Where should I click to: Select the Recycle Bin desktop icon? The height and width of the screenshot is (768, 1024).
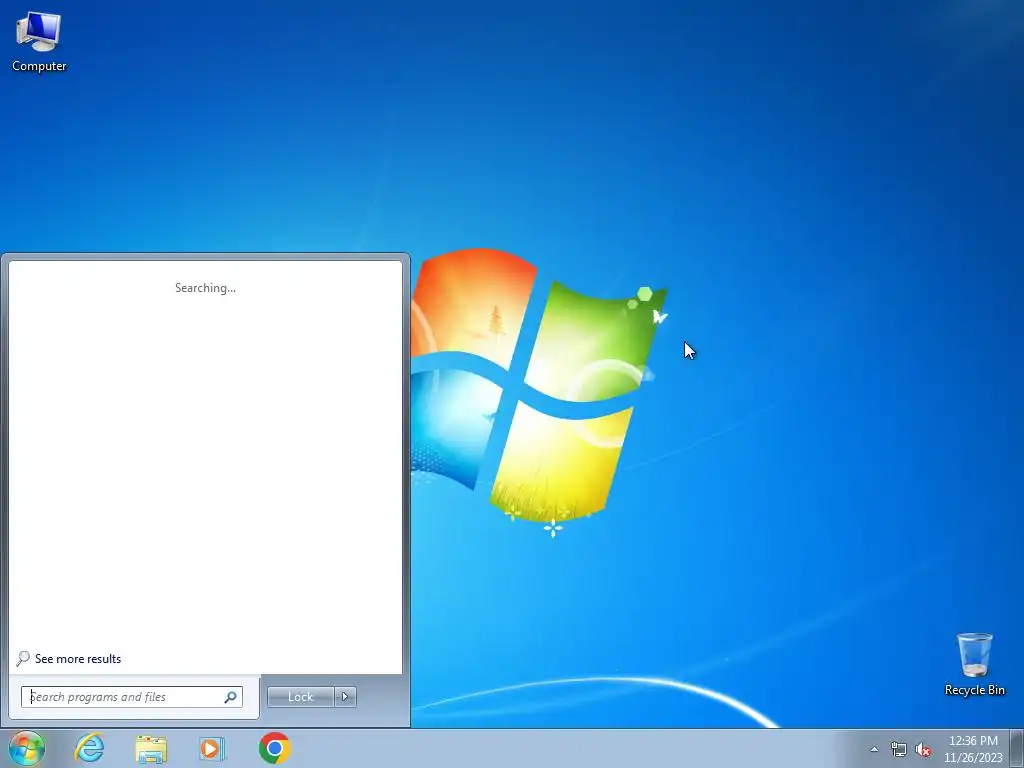(974, 664)
